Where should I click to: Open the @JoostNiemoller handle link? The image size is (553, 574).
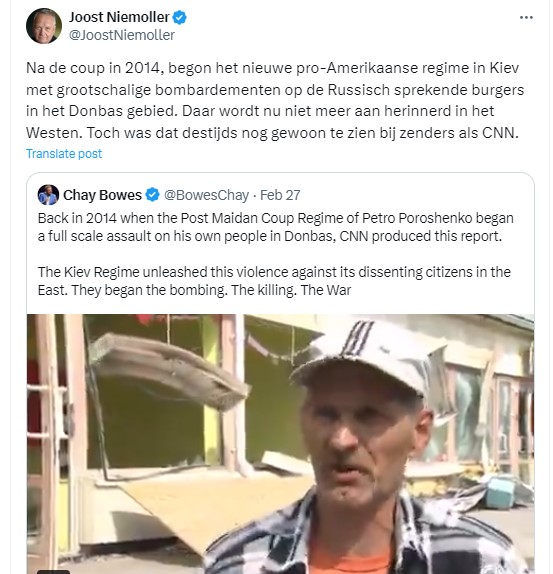[122, 35]
